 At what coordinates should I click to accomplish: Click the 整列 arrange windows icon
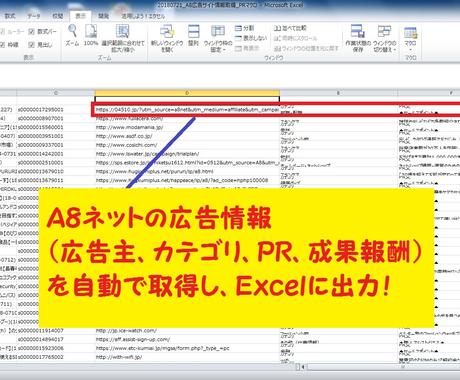point(193,35)
